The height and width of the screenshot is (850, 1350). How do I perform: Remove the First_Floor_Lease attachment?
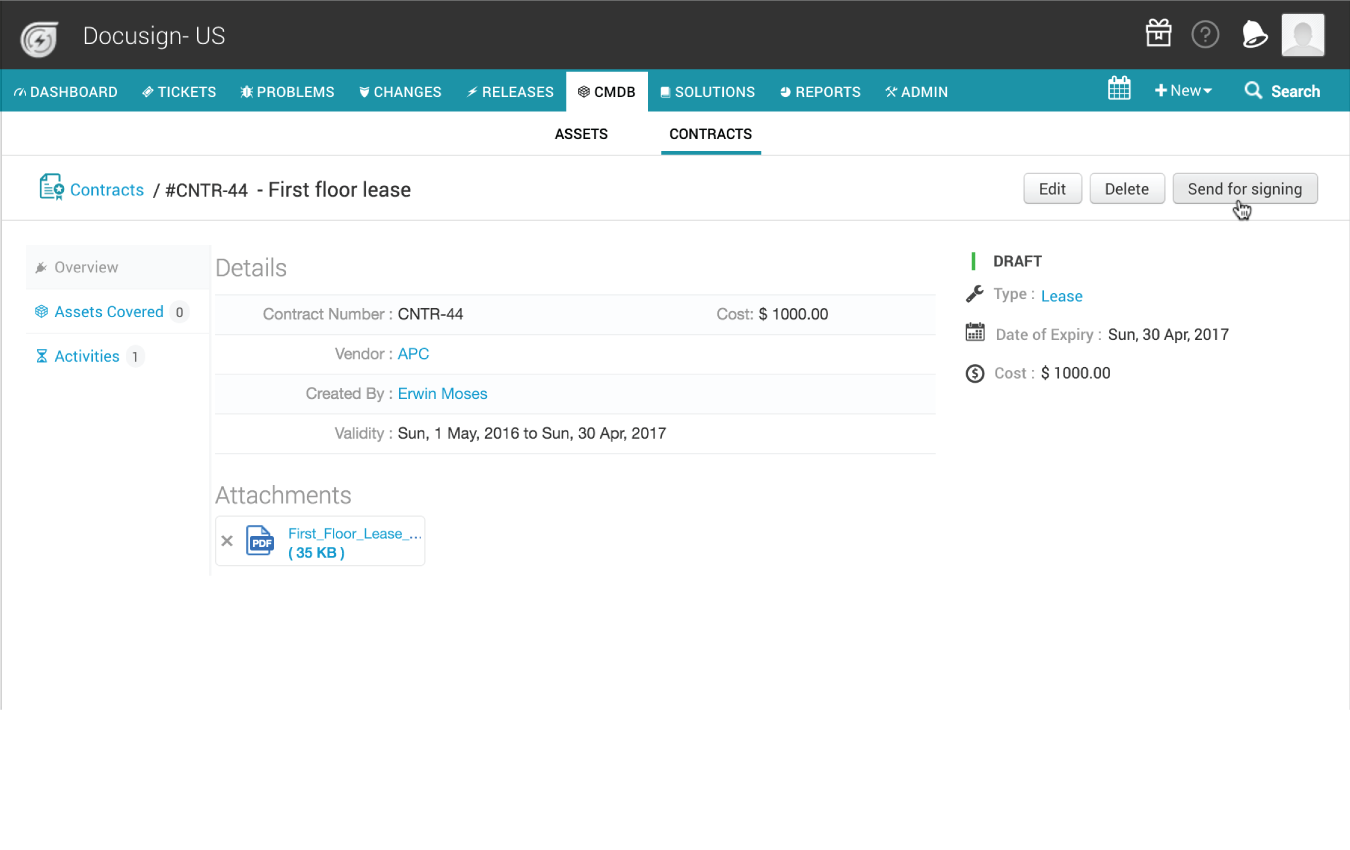pos(227,541)
